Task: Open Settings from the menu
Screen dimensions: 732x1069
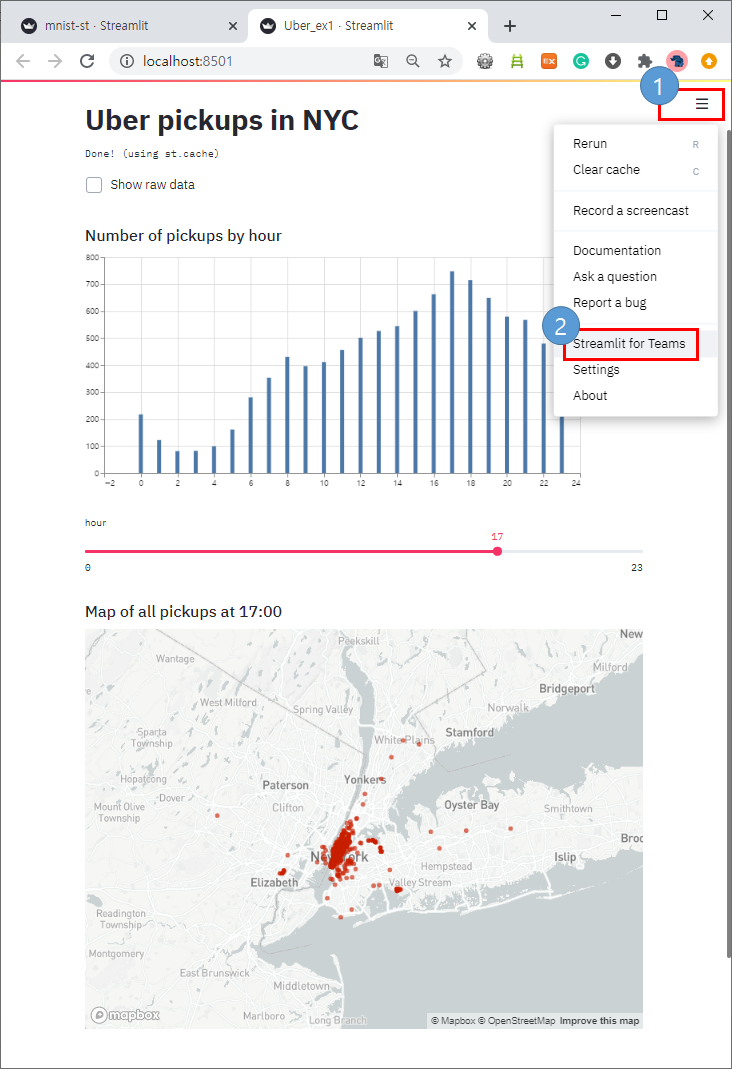Action: point(636,370)
